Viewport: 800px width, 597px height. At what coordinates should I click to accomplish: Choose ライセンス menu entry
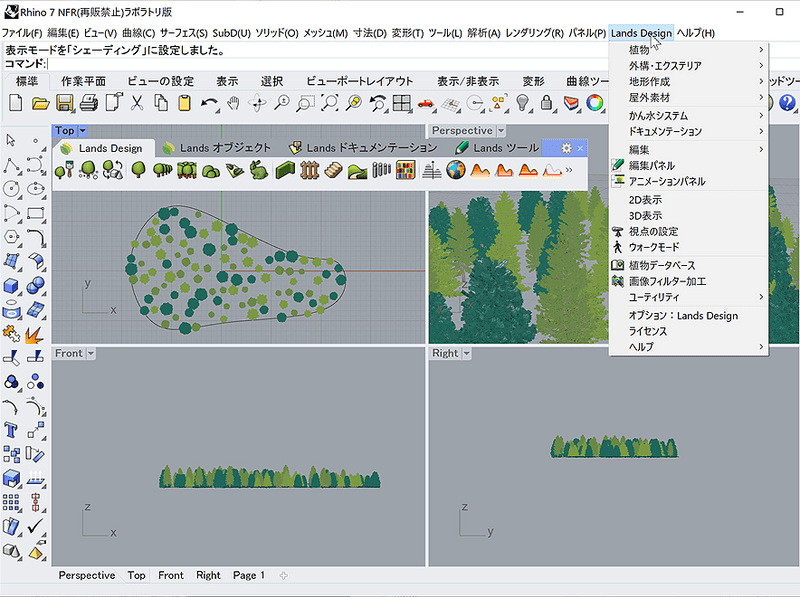pyautogui.click(x=689, y=331)
